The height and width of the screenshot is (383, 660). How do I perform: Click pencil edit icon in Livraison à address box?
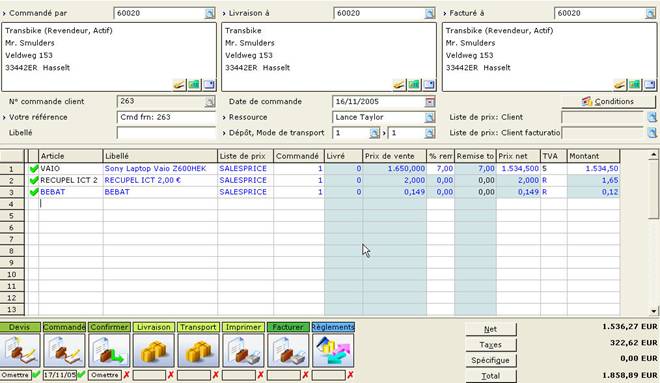coord(399,85)
